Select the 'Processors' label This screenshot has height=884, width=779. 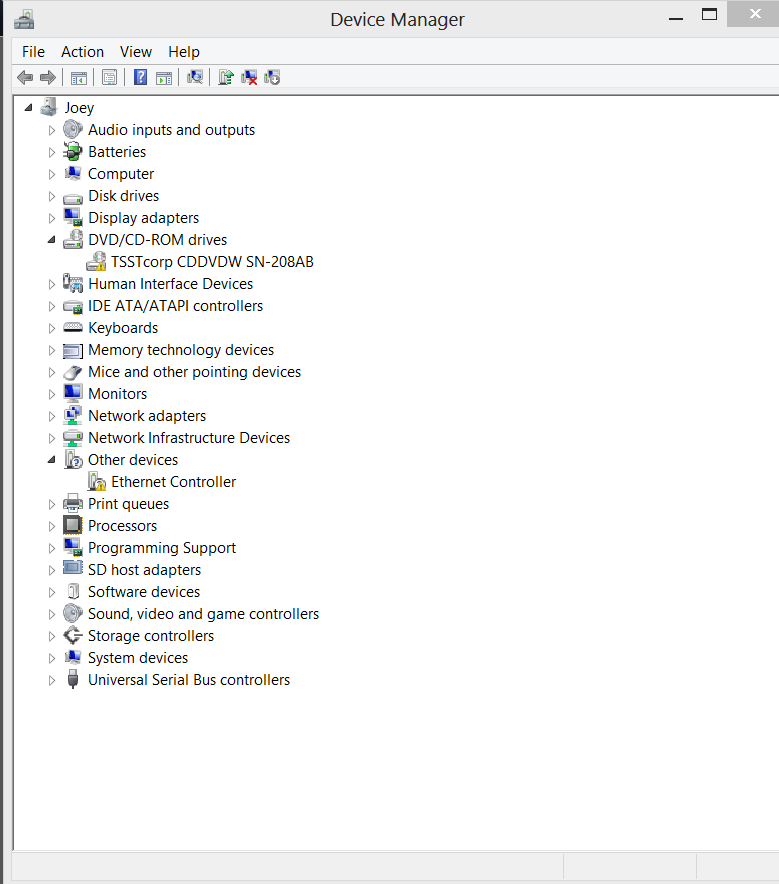tap(122, 525)
